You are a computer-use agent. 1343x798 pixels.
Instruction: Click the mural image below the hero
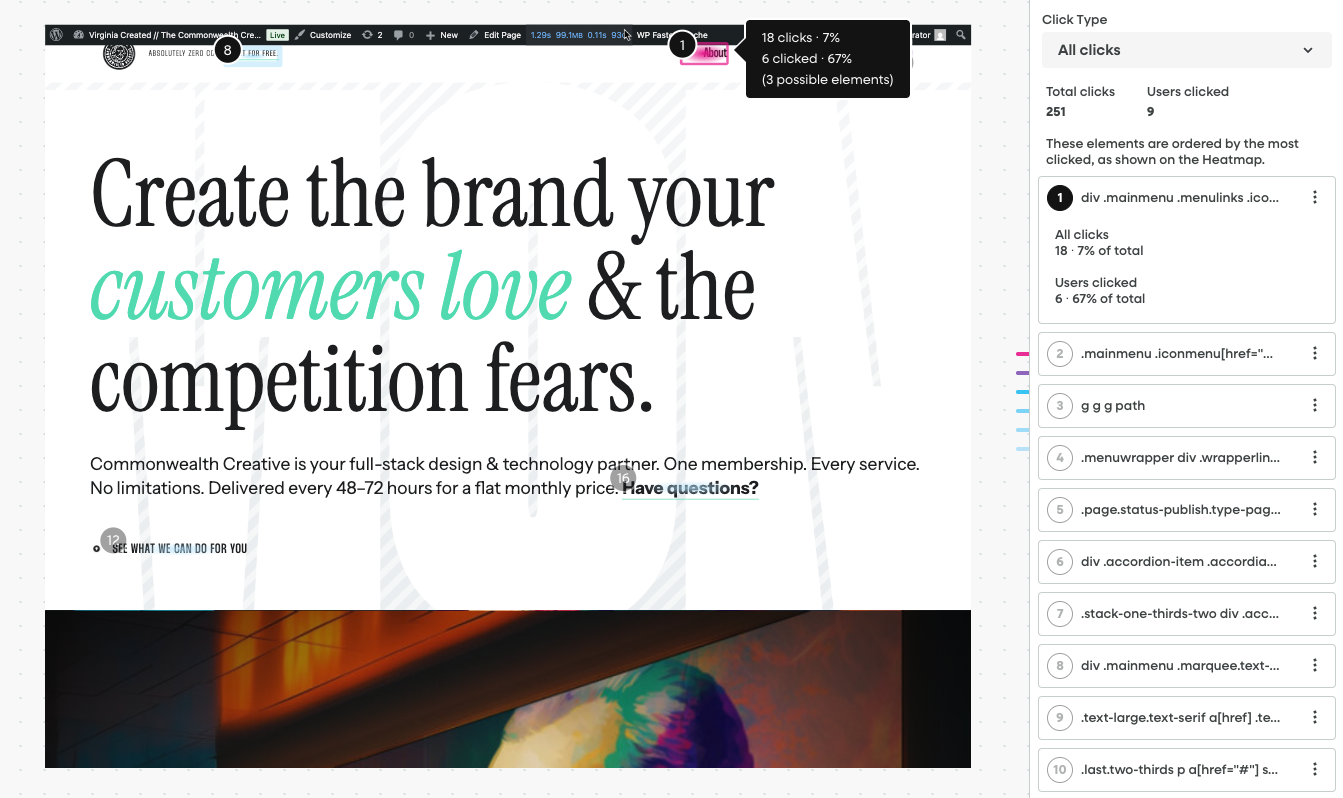(507, 688)
